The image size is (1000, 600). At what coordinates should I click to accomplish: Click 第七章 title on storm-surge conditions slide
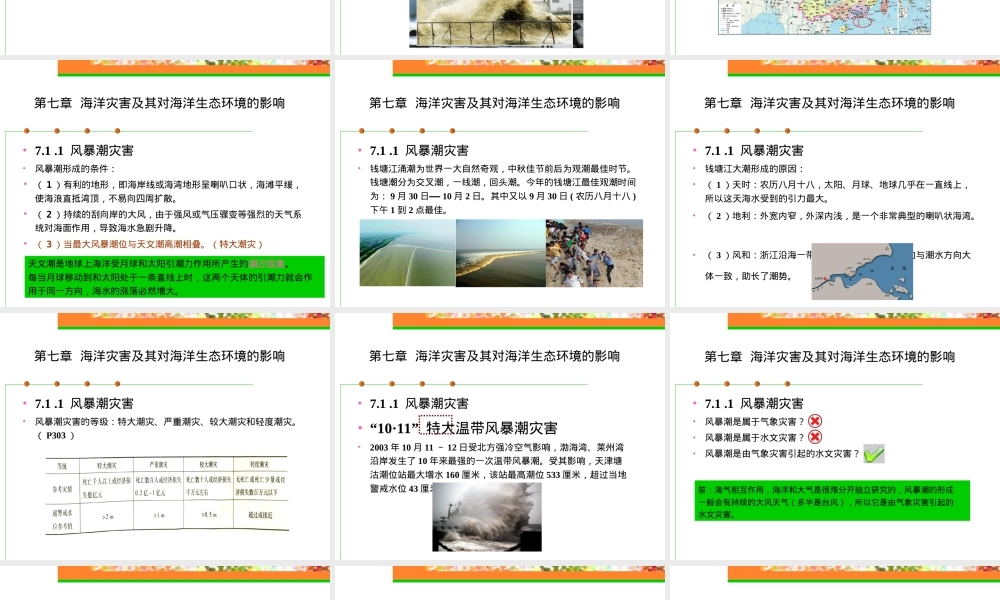coord(159,103)
